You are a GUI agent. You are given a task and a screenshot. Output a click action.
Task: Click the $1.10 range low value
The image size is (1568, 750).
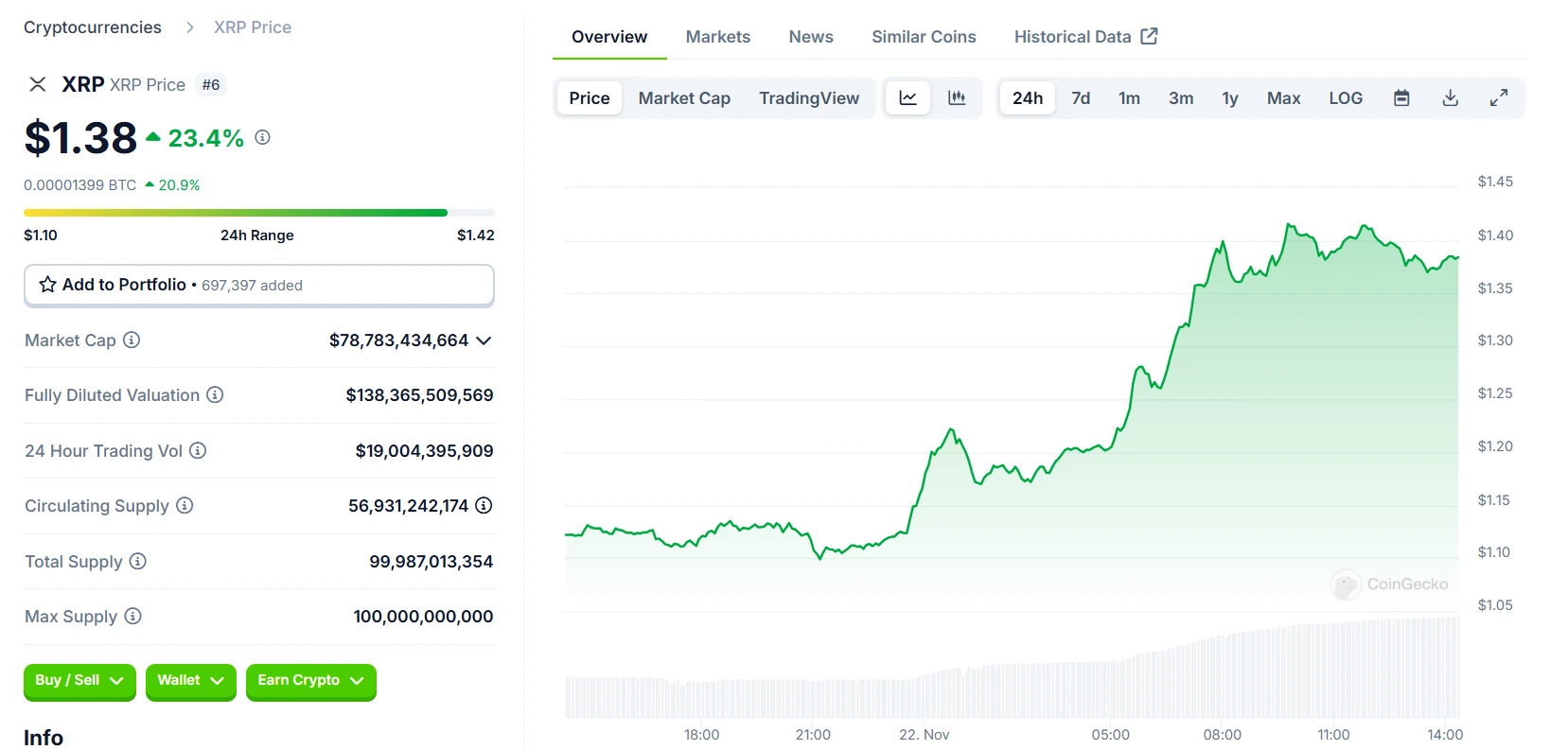(41, 235)
